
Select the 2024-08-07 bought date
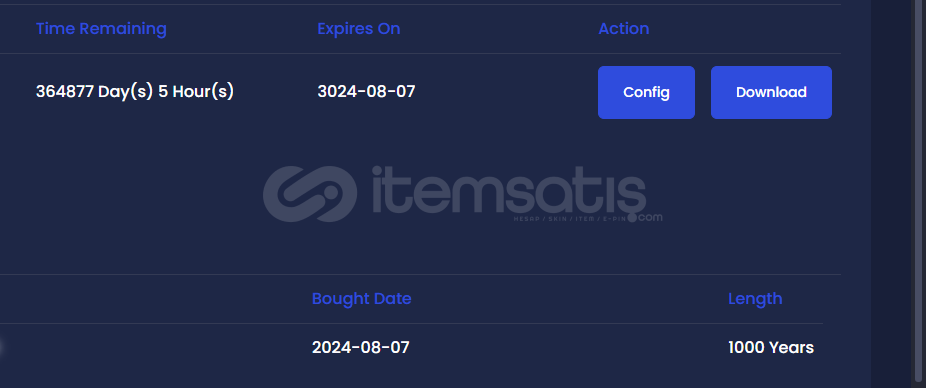click(x=360, y=347)
